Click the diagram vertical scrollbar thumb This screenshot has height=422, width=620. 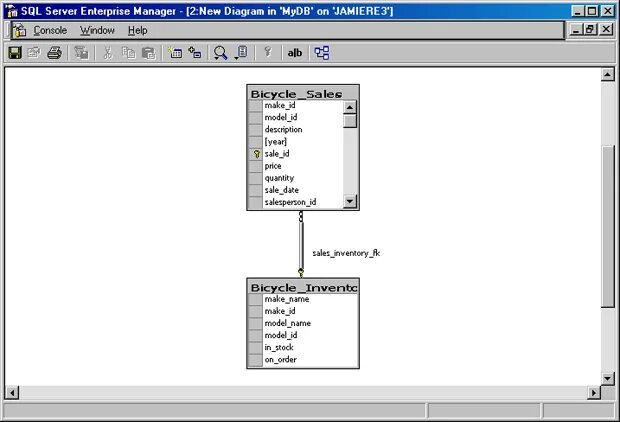point(608,225)
